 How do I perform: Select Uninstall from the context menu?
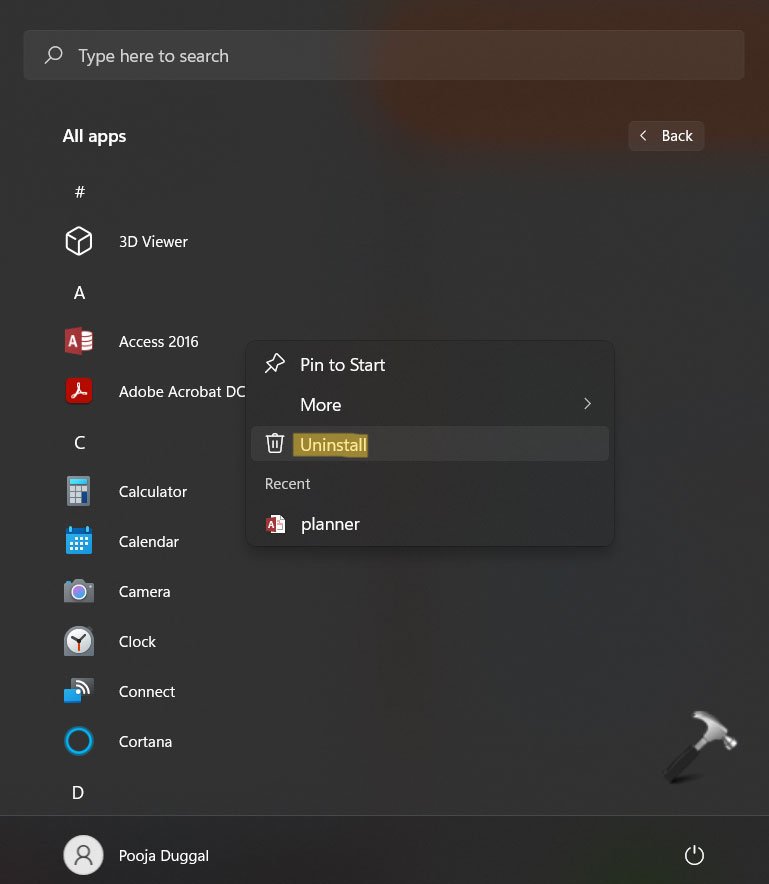pyautogui.click(x=333, y=445)
